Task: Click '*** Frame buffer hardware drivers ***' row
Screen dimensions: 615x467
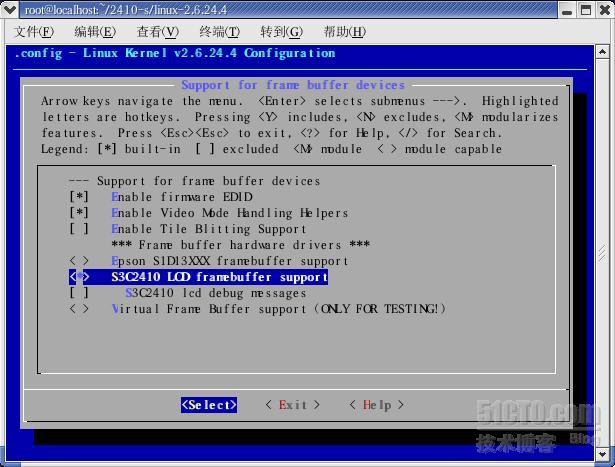Action: [240, 245]
